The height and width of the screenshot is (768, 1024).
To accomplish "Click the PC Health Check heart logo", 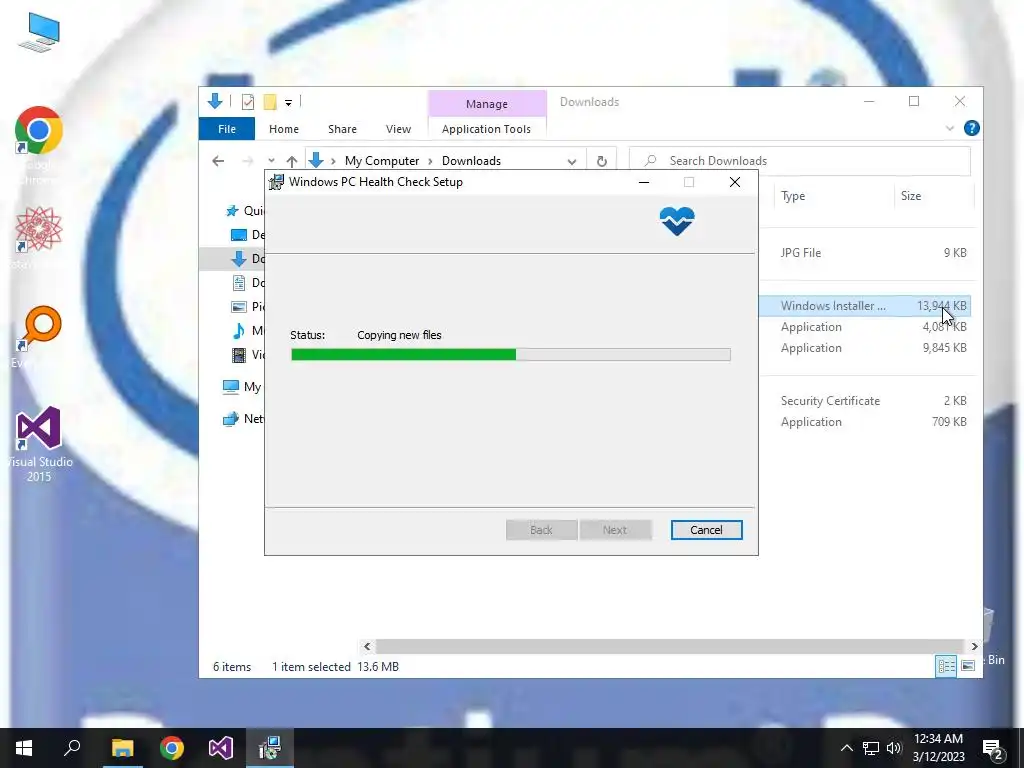I will coord(677,221).
